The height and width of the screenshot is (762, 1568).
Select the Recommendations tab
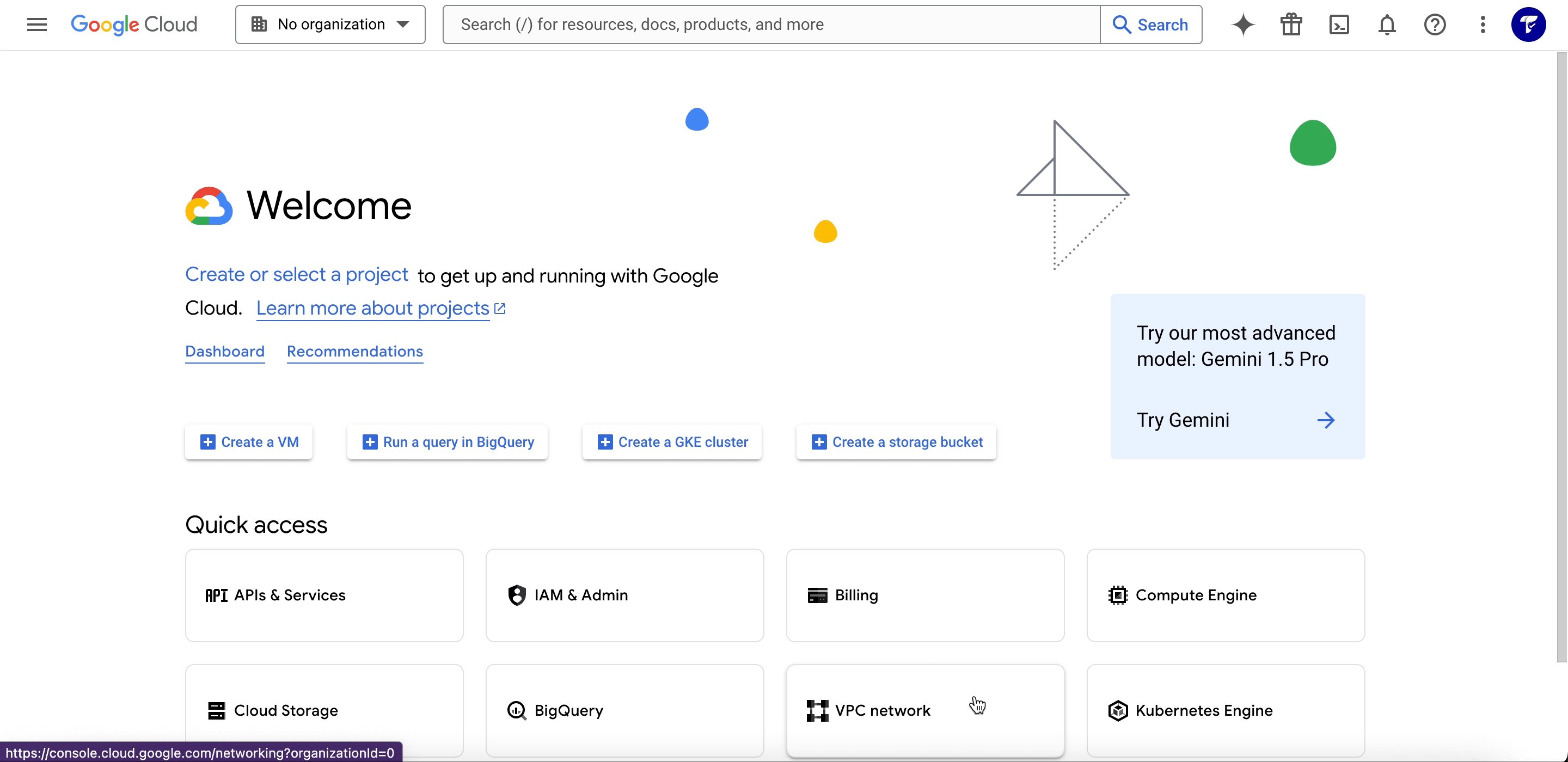point(354,351)
